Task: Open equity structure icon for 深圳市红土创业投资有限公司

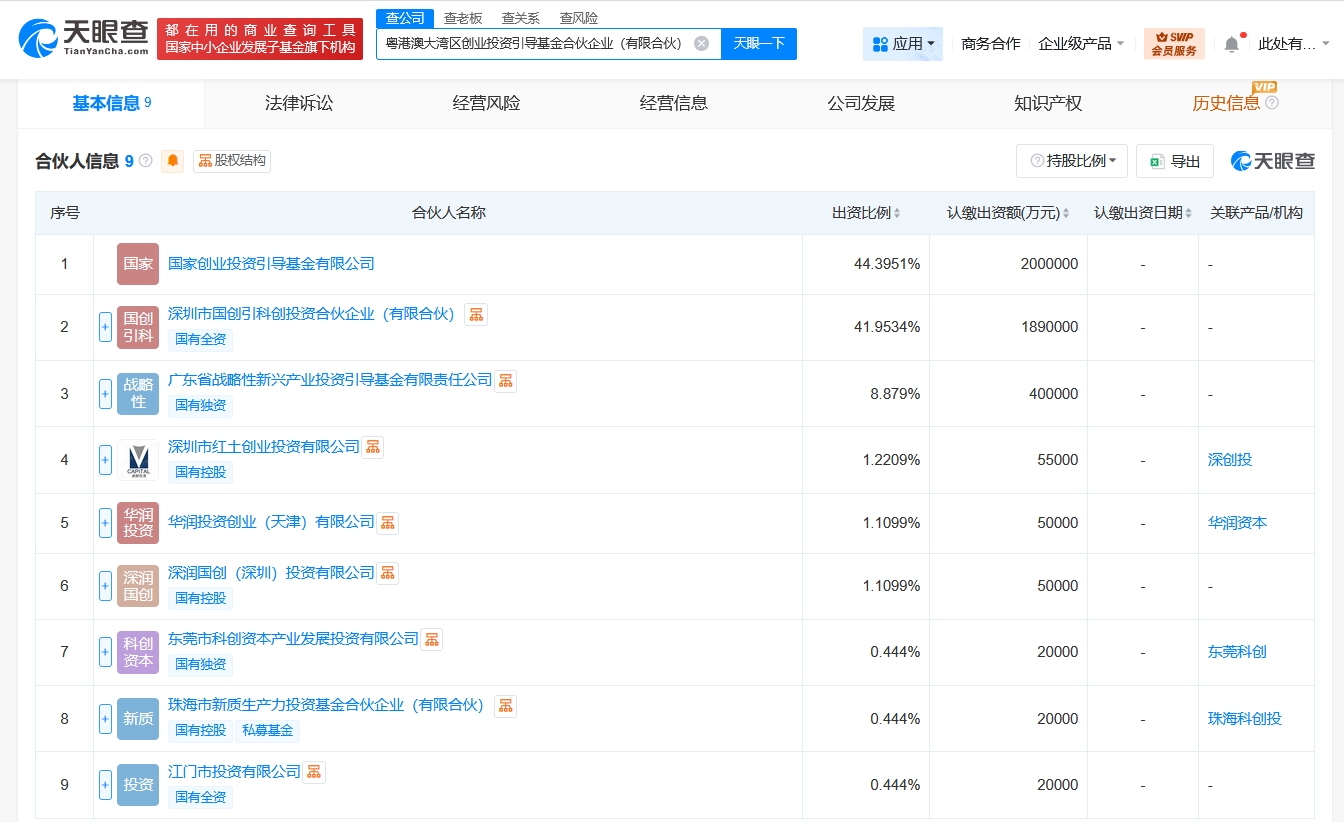Action: click(373, 447)
